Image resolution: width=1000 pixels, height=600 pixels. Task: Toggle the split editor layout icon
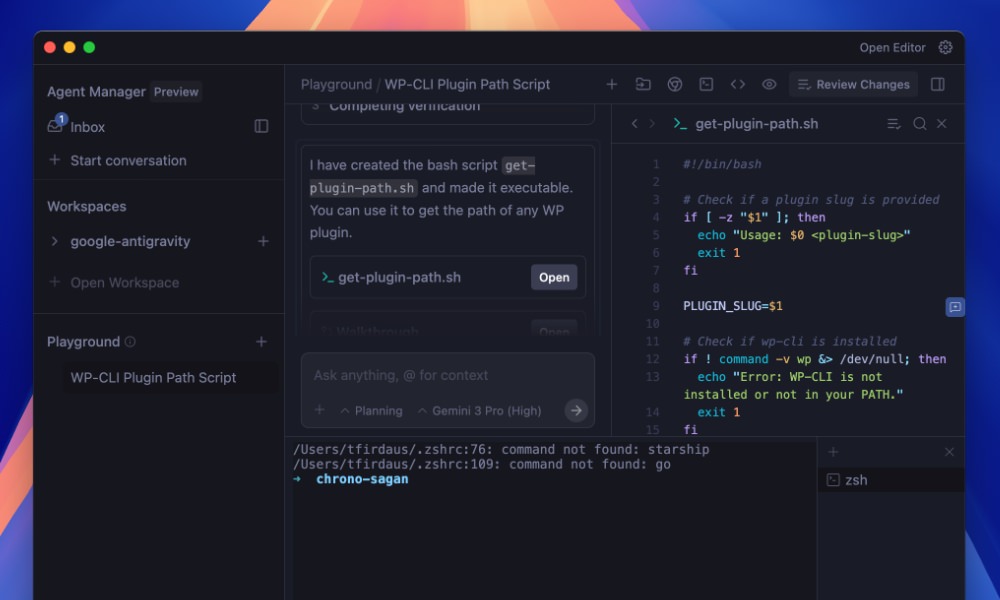pyautogui.click(x=937, y=84)
